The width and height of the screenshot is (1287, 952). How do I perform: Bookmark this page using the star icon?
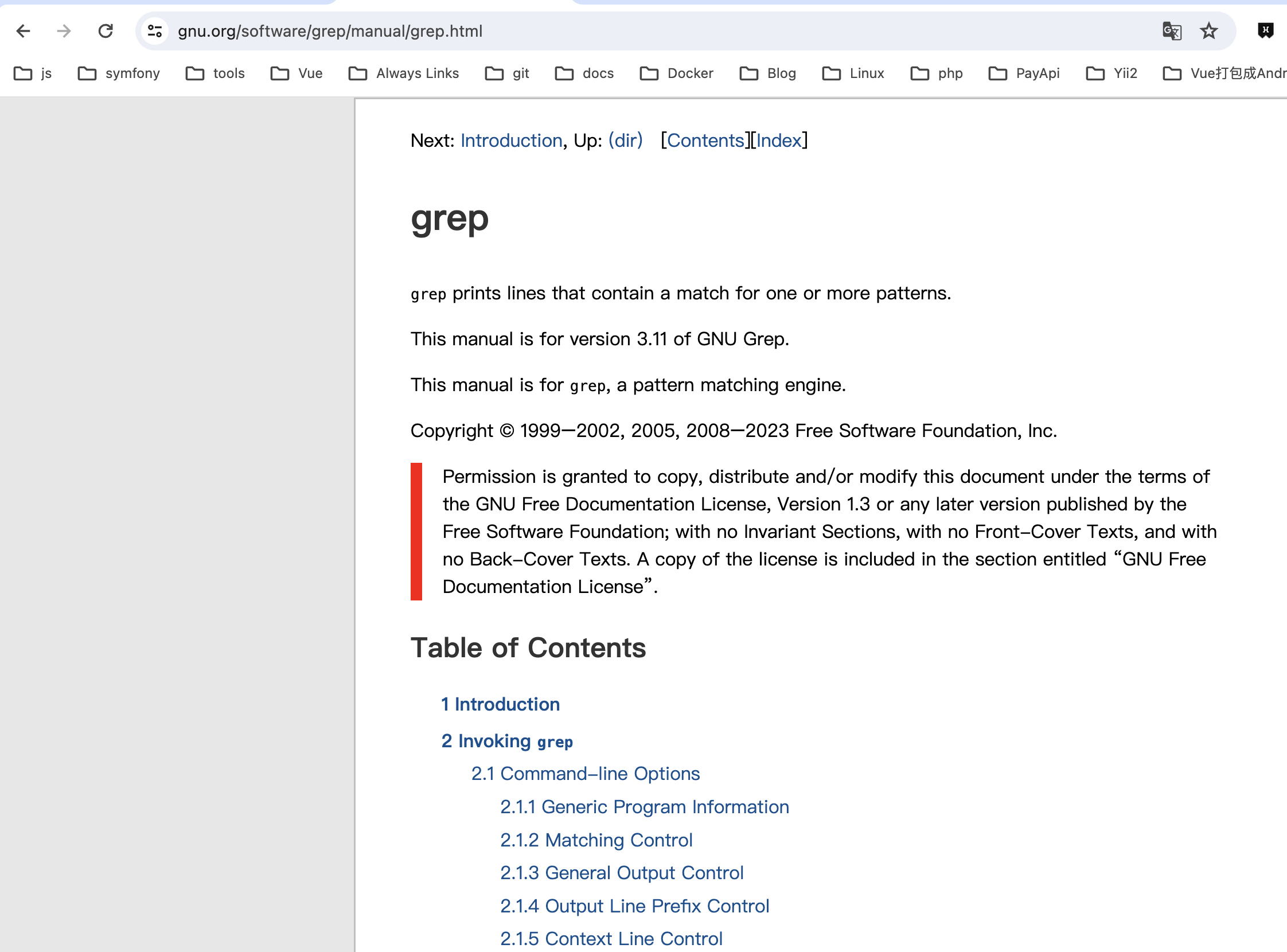click(x=1208, y=31)
